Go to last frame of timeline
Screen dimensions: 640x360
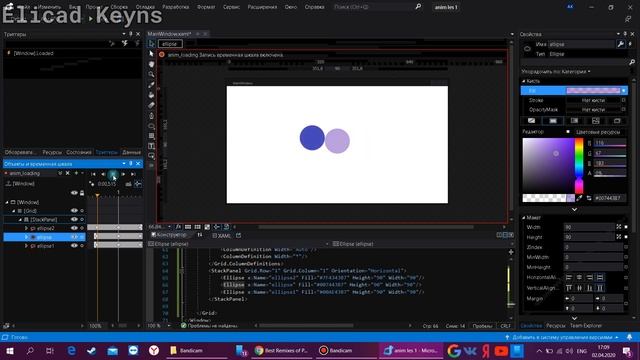[133, 174]
